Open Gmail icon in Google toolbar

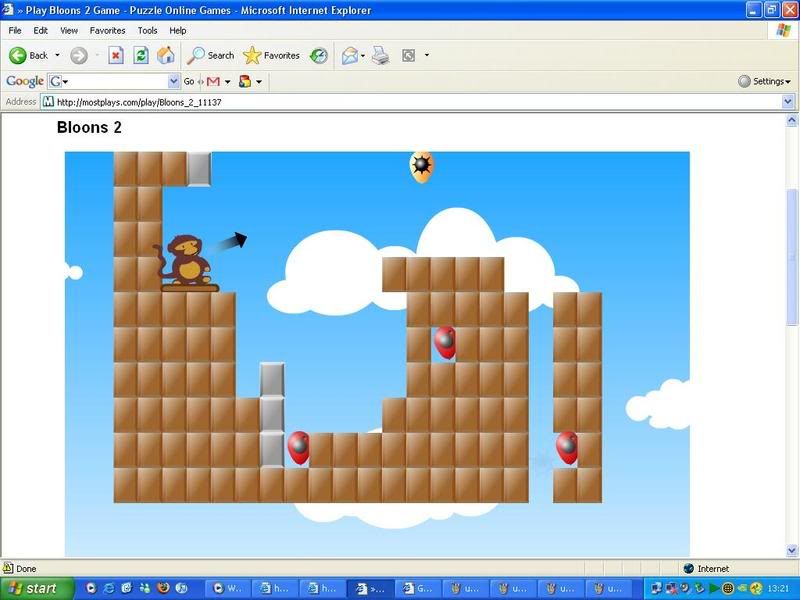(213, 81)
